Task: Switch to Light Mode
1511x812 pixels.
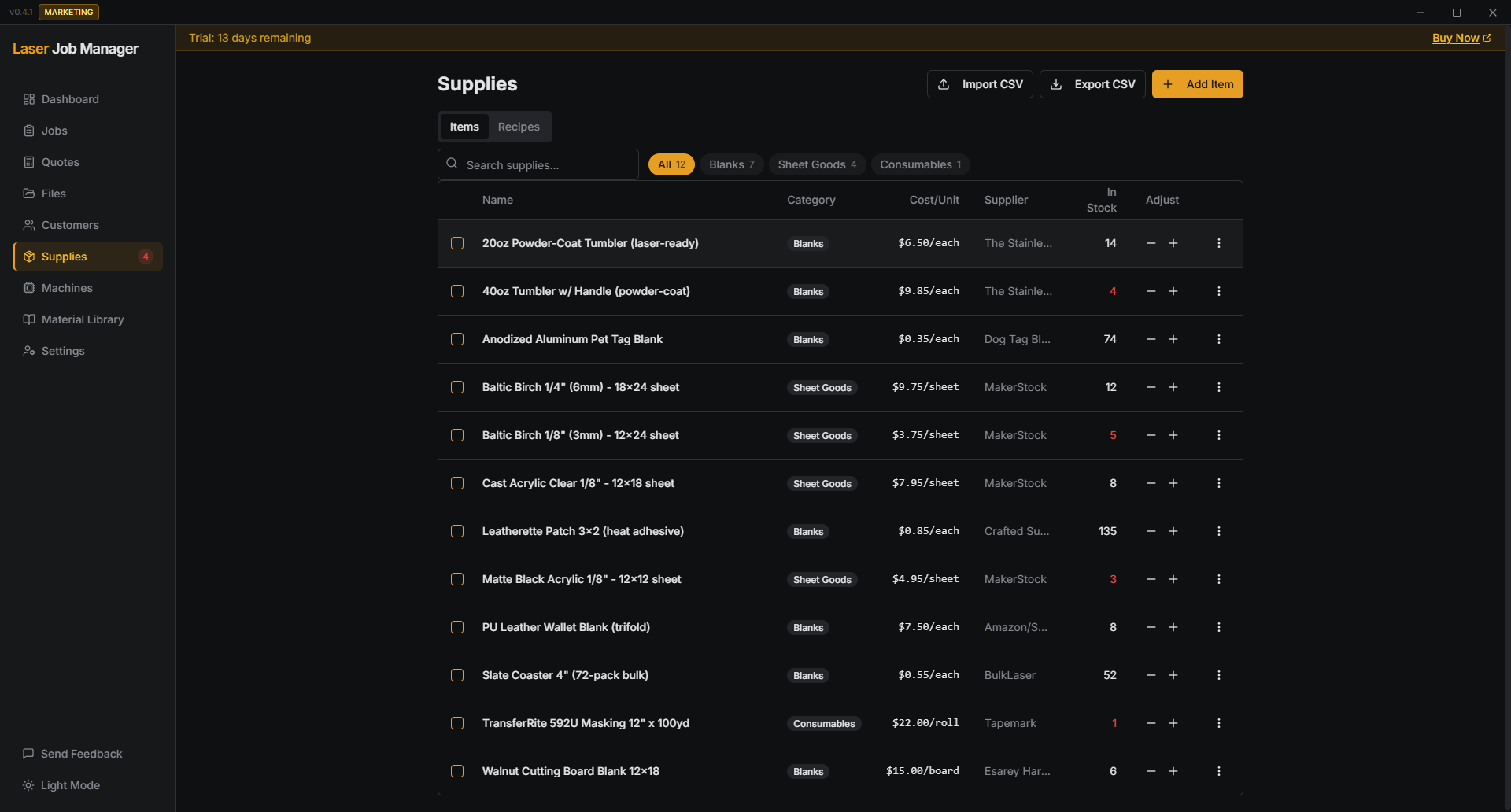Action: point(70,785)
